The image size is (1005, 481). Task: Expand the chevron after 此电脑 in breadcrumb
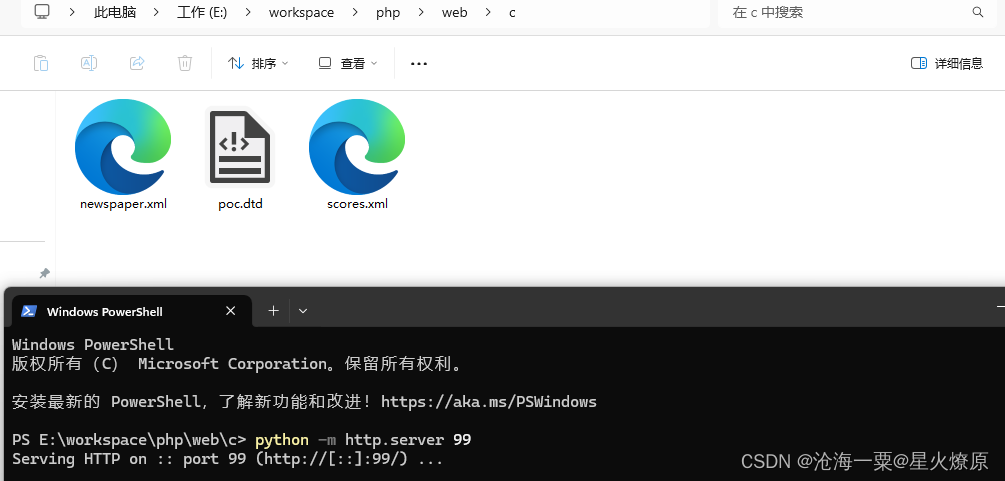(156, 12)
